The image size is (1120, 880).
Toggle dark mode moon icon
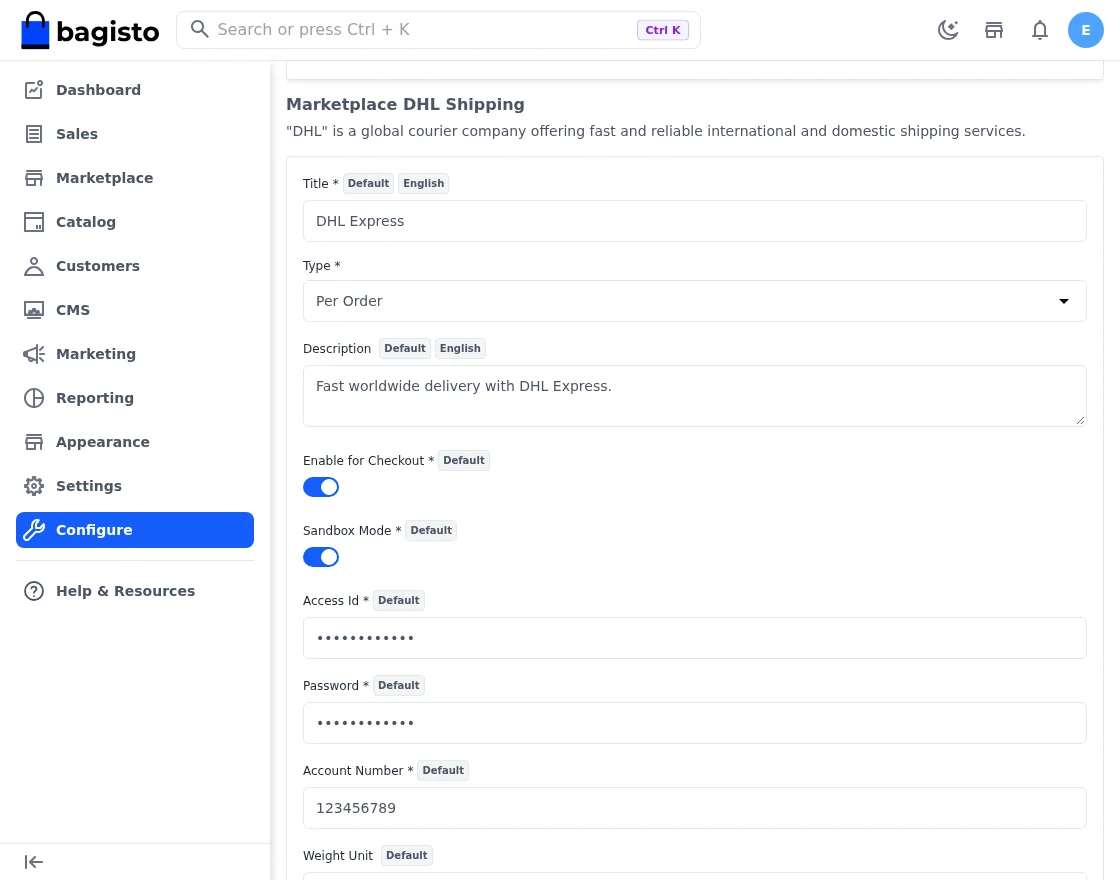click(x=948, y=30)
